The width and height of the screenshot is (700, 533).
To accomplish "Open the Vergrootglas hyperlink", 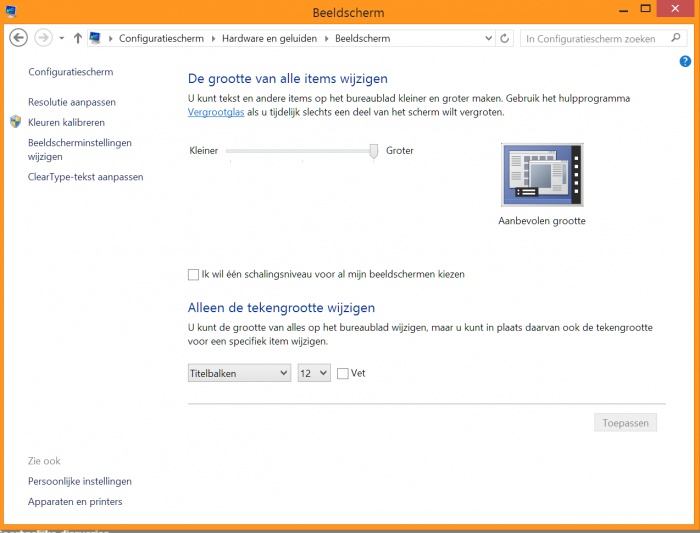I will coord(216,112).
